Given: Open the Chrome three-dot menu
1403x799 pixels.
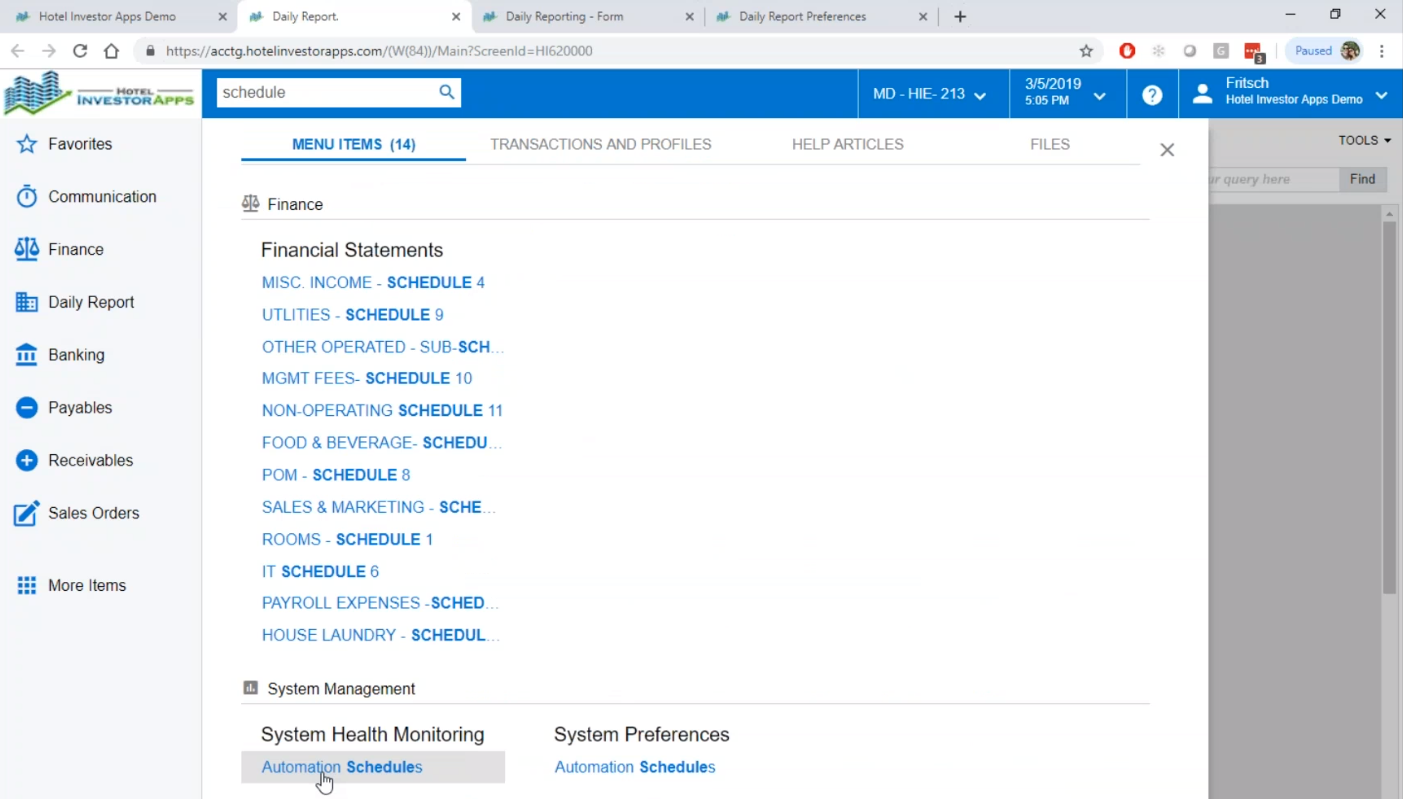Looking at the screenshot, I should click(1383, 51).
